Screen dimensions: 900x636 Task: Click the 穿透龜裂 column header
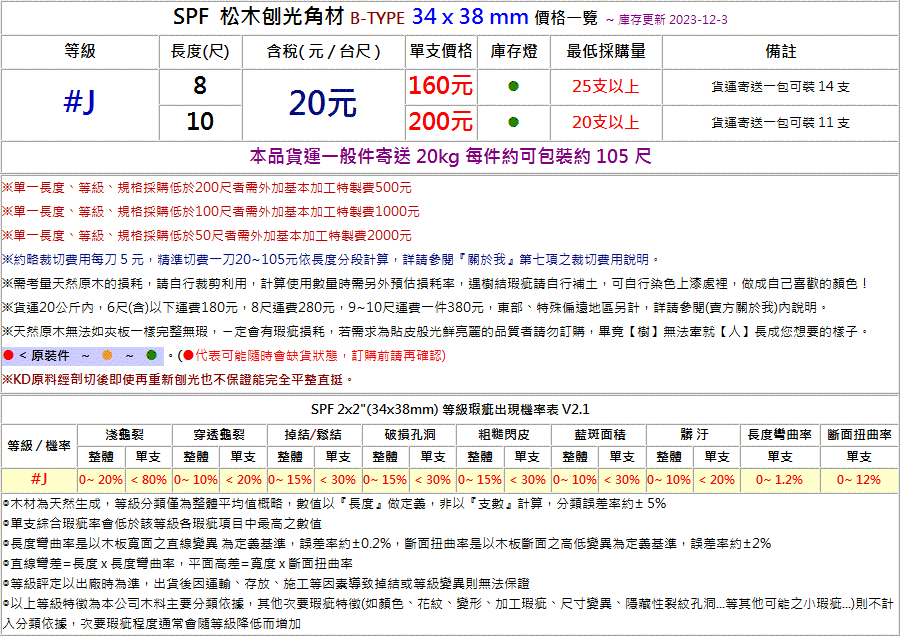[219, 435]
